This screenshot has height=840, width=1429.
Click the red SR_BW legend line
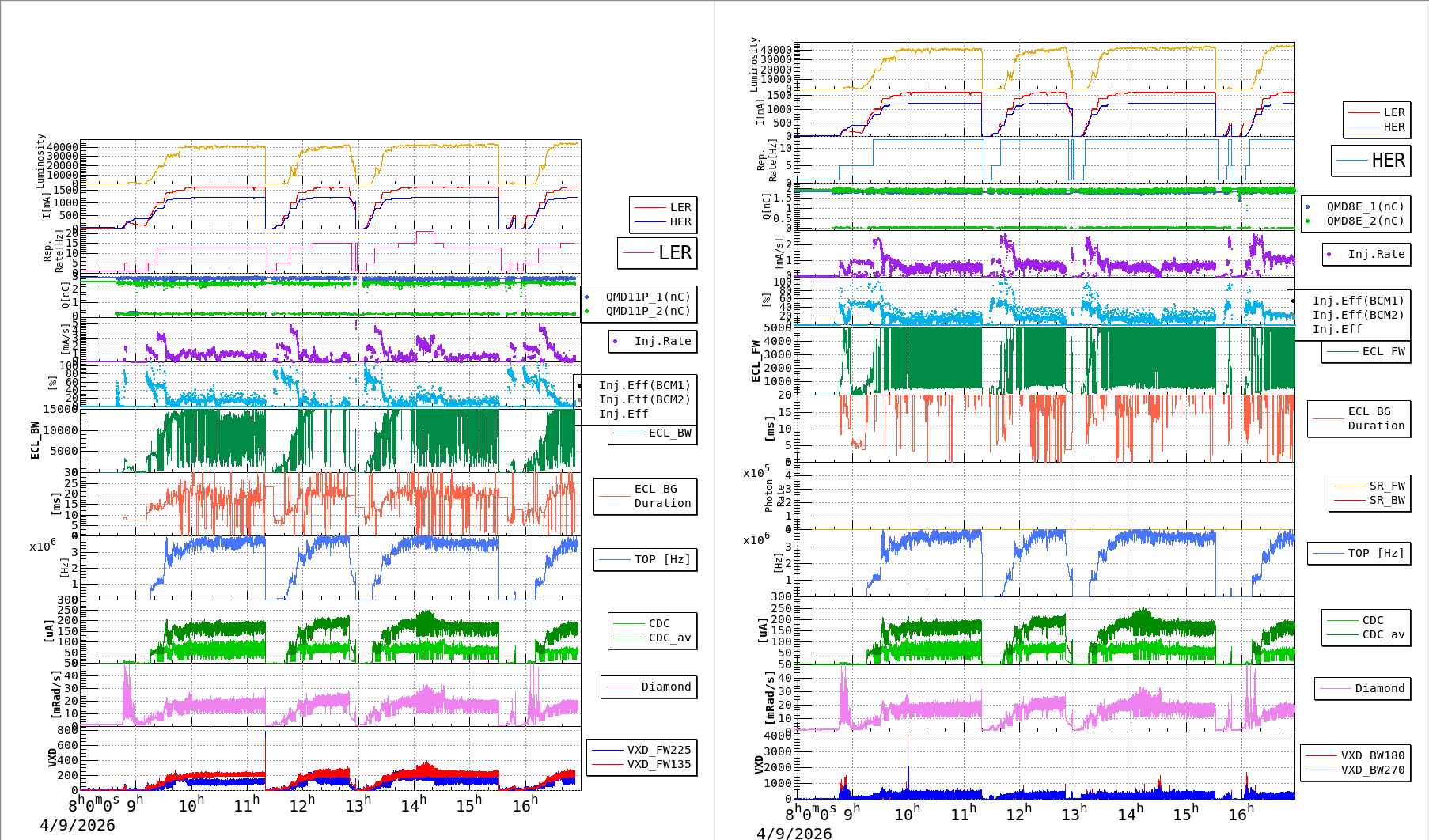(1349, 501)
